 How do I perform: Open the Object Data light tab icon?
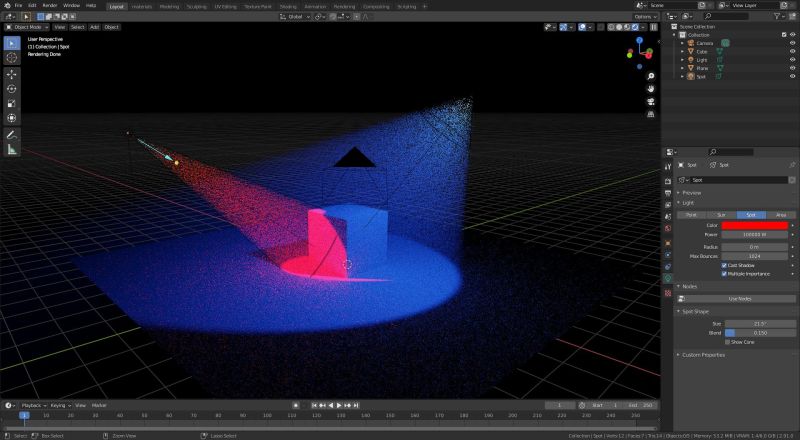click(x=668, y=278)
